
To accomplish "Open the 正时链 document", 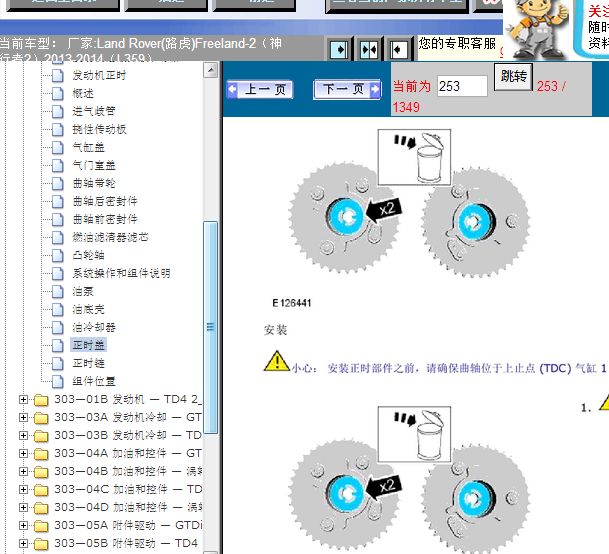I will 88,363.
